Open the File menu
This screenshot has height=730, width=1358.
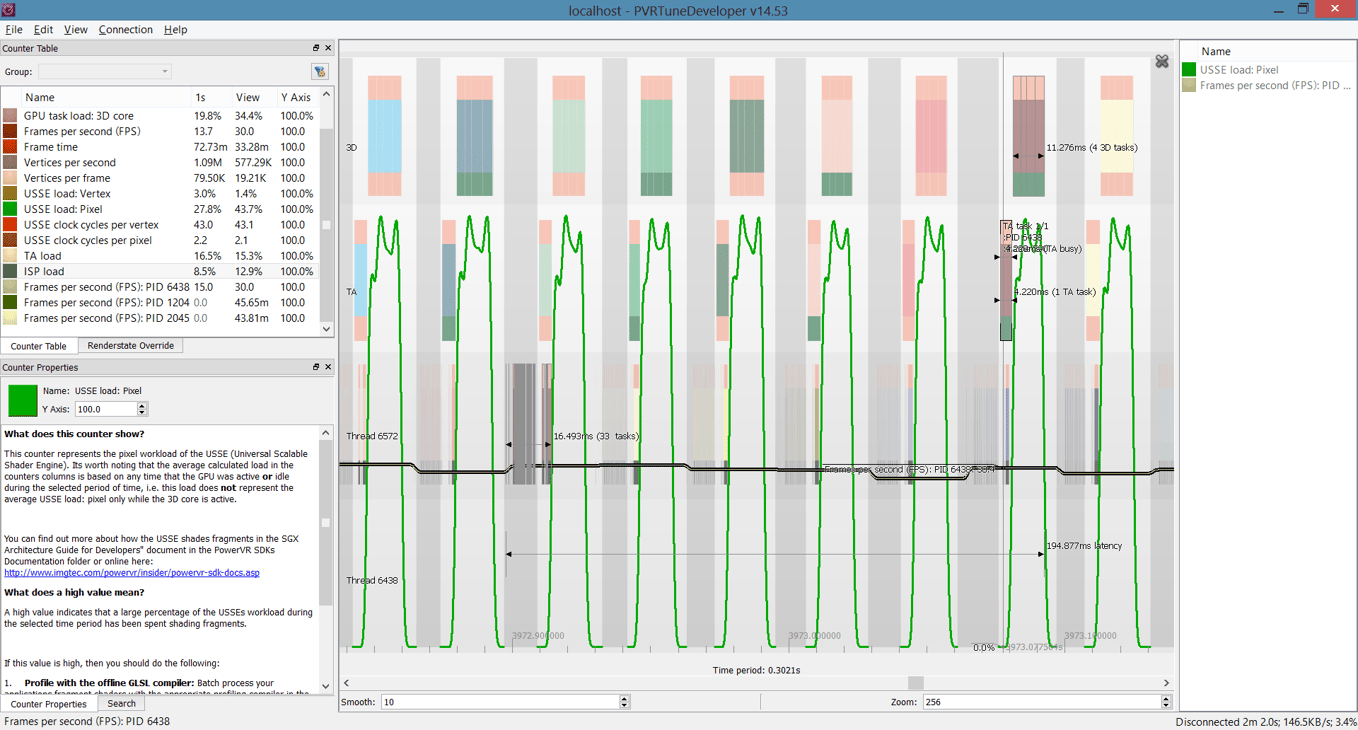coord(14,29)
